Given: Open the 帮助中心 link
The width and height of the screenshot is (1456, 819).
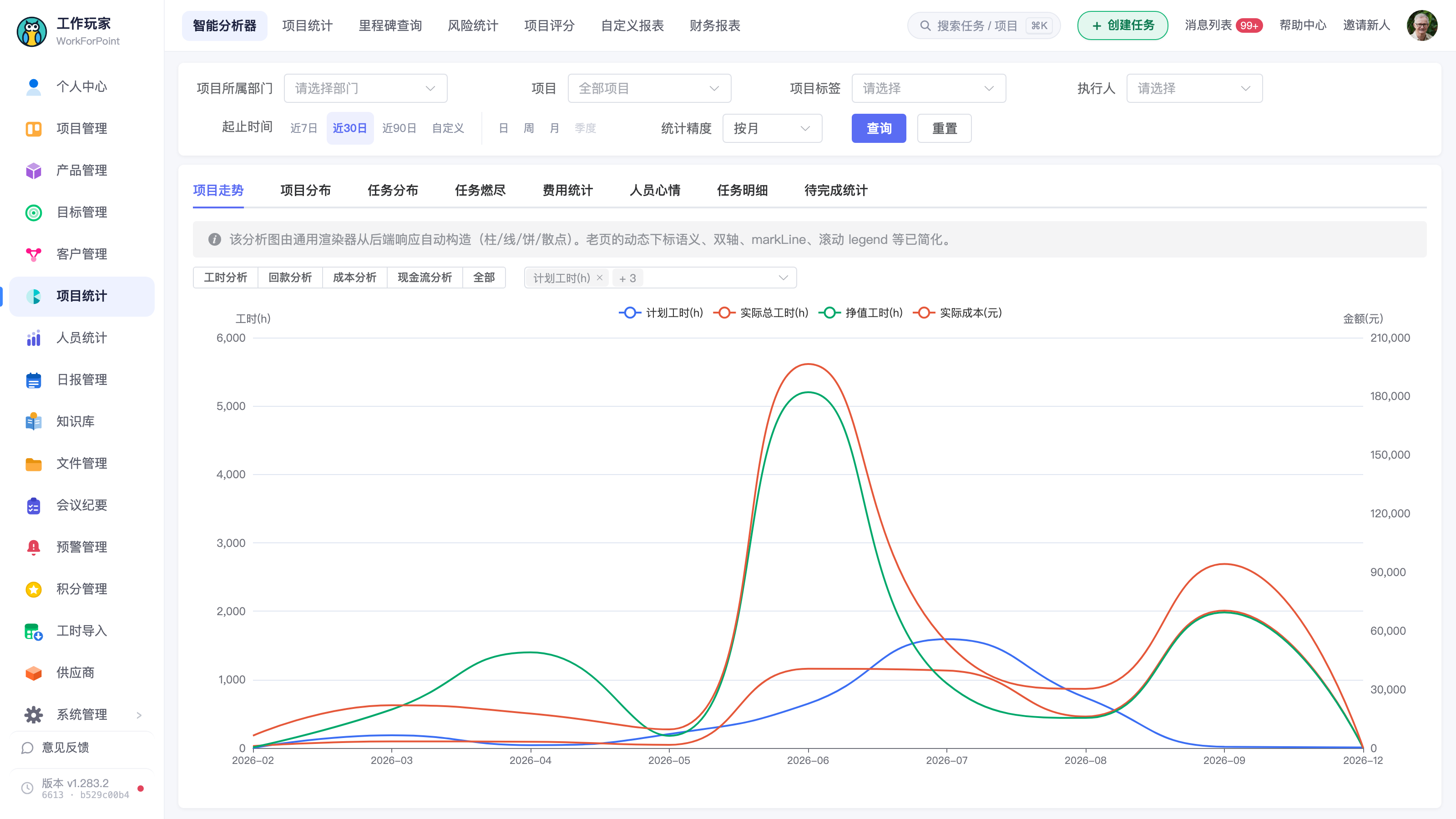Looking at the screenshot, I should 1302,25.
